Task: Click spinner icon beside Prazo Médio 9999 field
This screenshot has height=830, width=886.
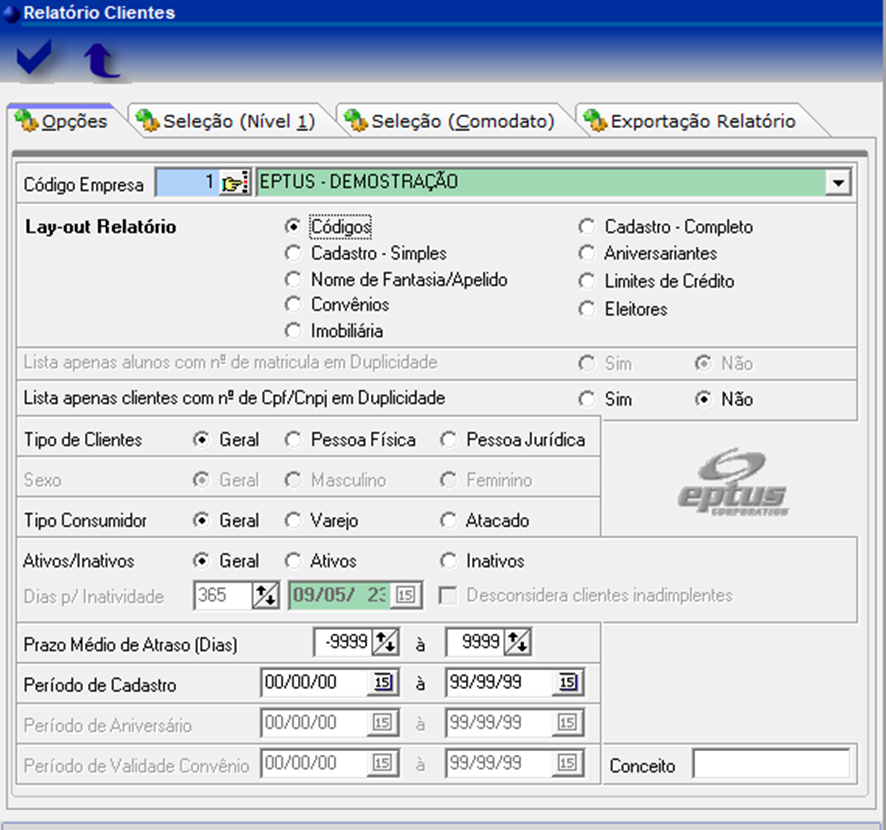Action: point(518,642)
